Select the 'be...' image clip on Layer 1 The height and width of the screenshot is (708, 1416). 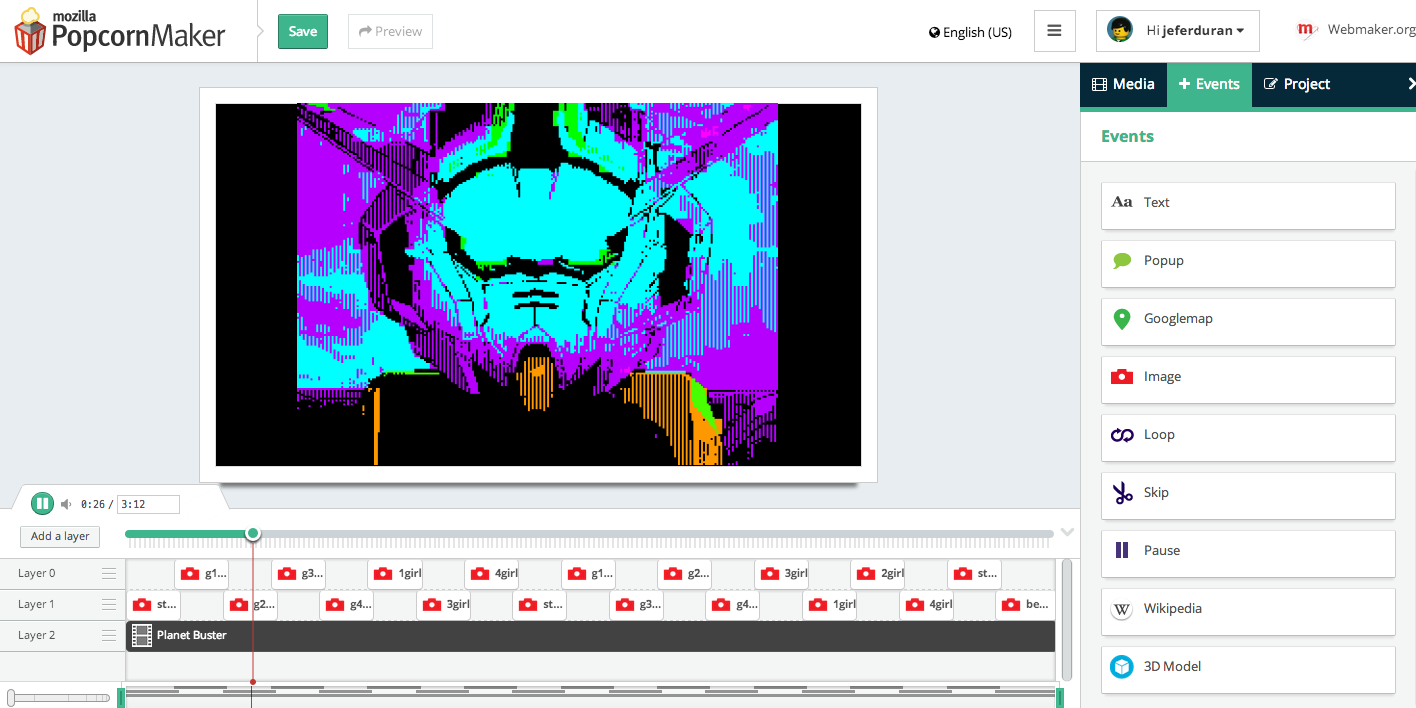click(1024, 605)
